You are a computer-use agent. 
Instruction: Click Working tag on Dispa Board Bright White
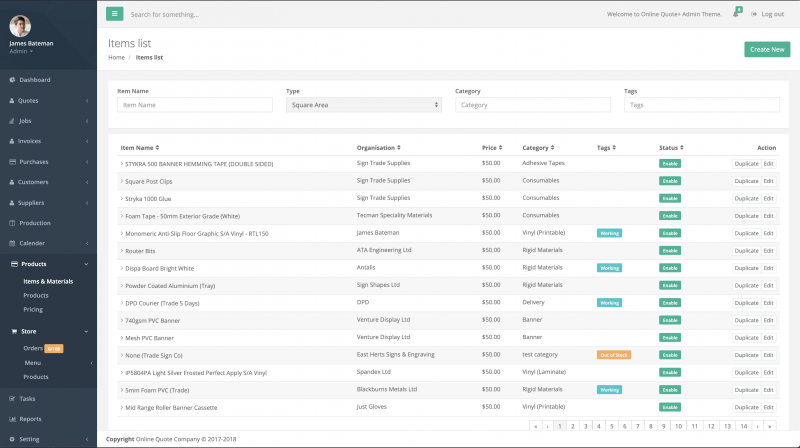click(x=609, y=268)
